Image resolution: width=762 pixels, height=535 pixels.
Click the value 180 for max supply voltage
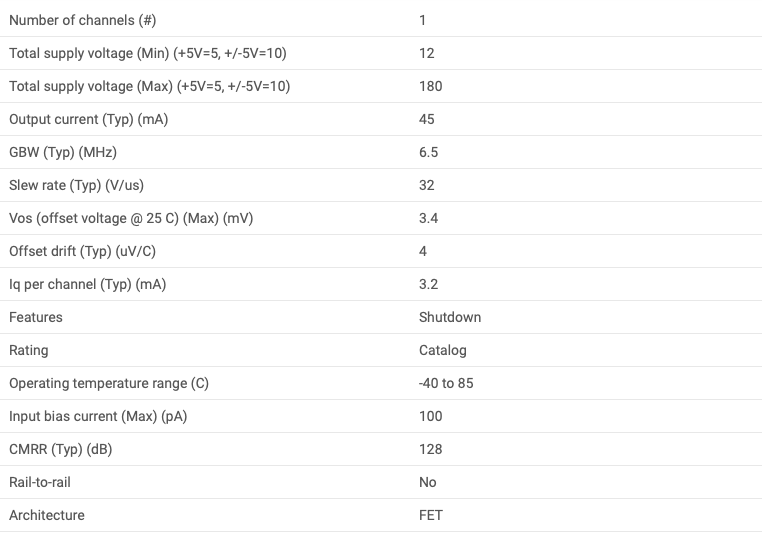431,86
